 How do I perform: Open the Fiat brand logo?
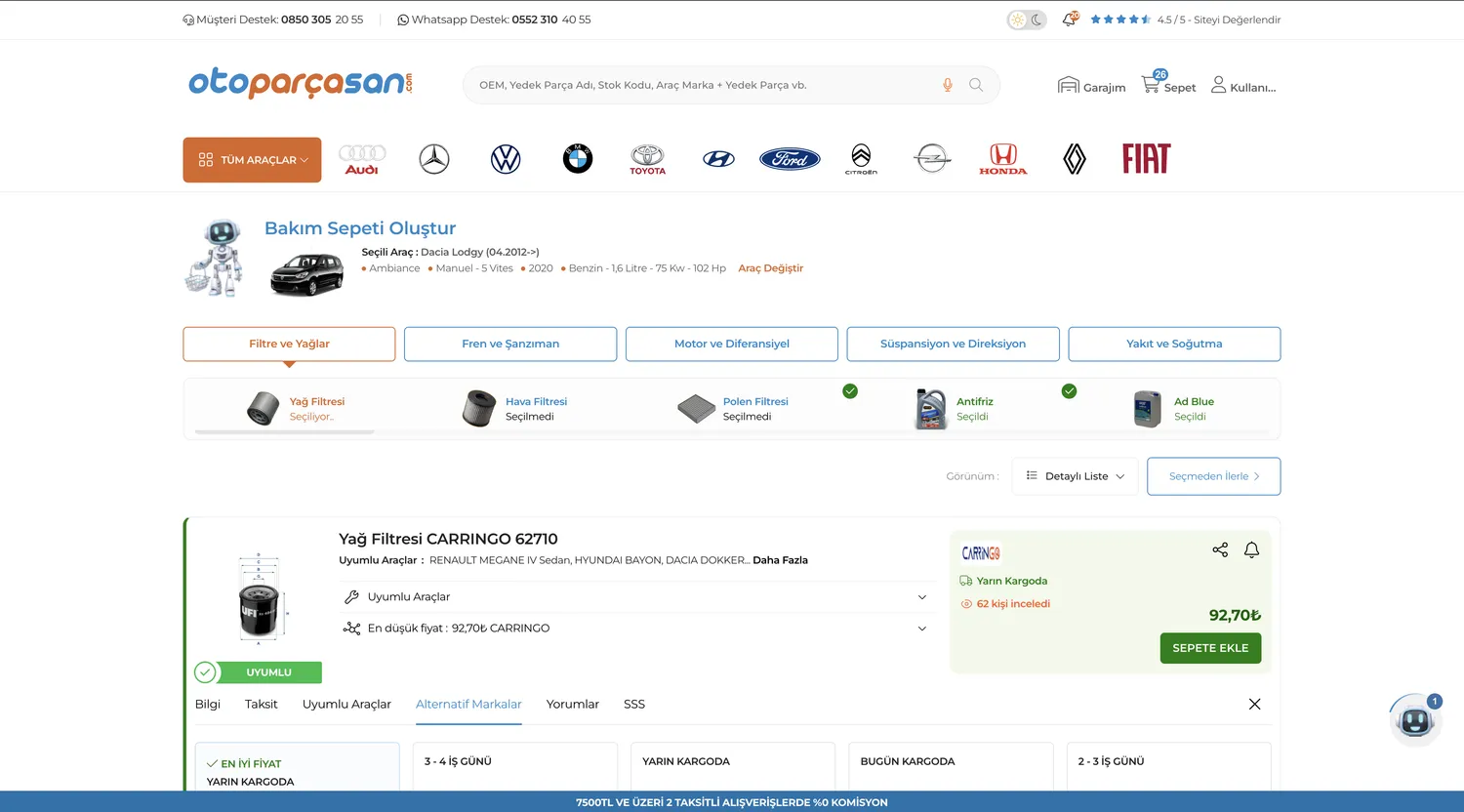click(x=1147, y=159)
